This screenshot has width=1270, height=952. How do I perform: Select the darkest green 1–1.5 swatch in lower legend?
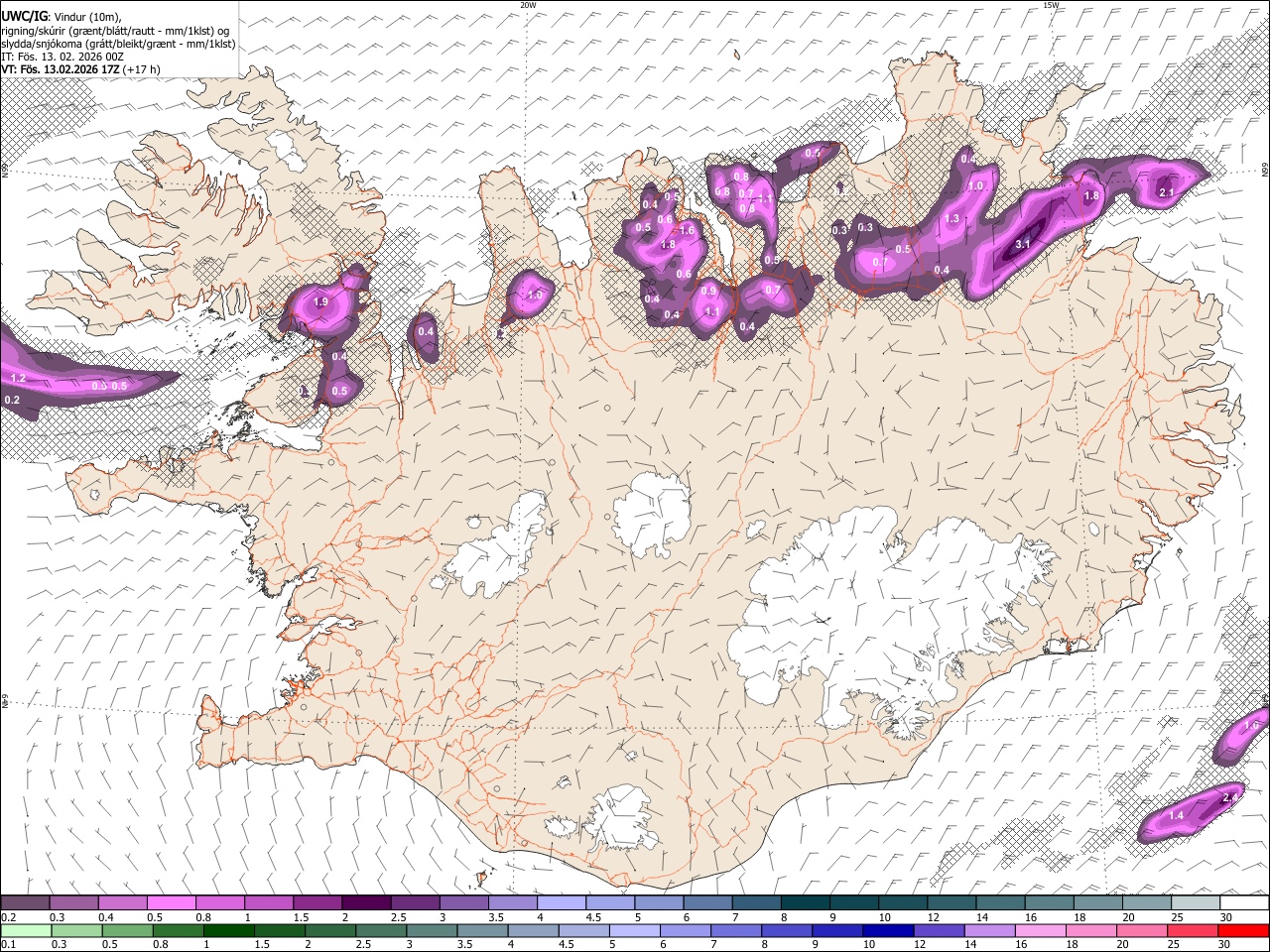pos(228,930)
